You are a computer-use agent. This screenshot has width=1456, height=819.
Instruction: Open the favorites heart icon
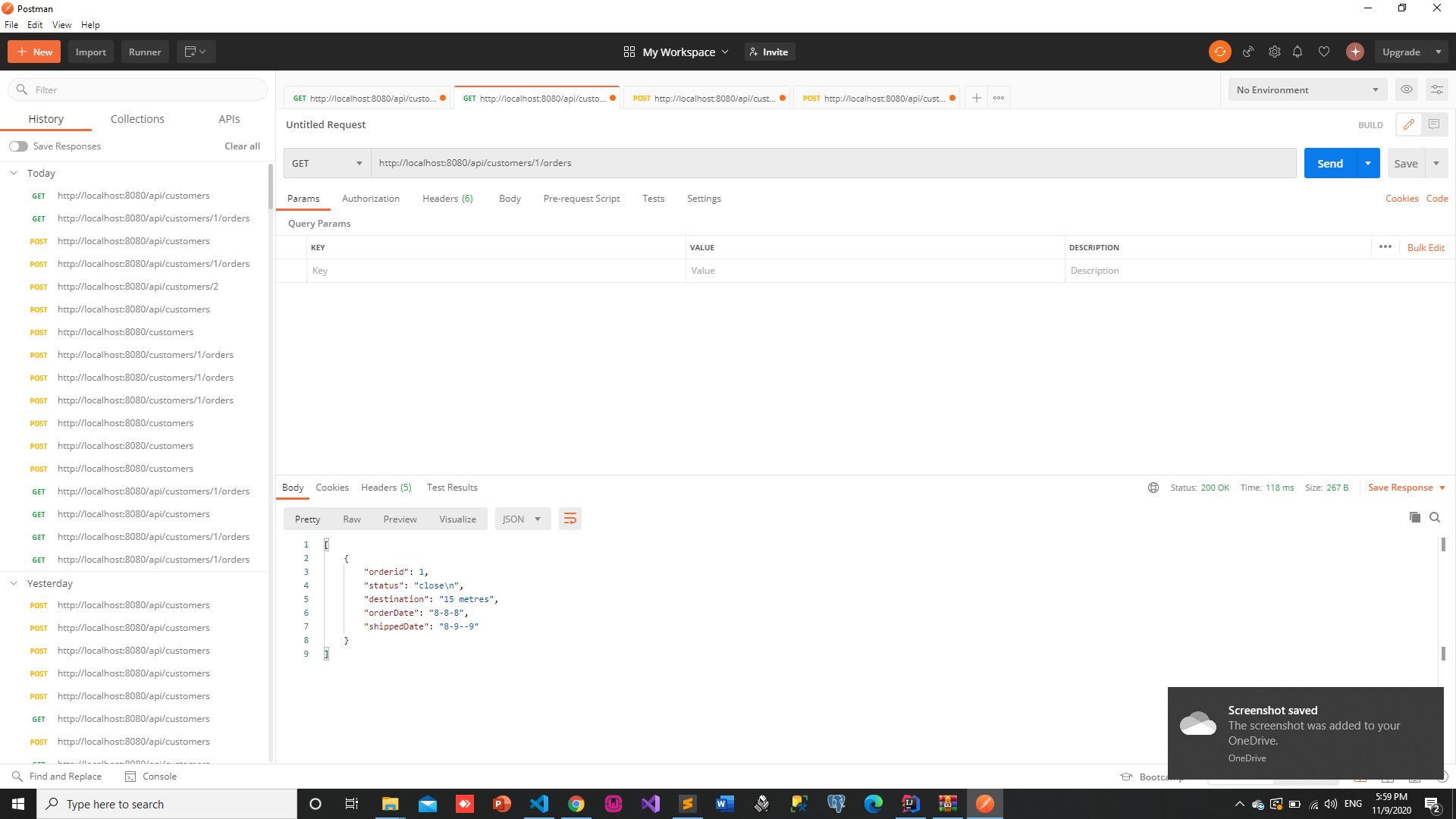pos(1324,51)
